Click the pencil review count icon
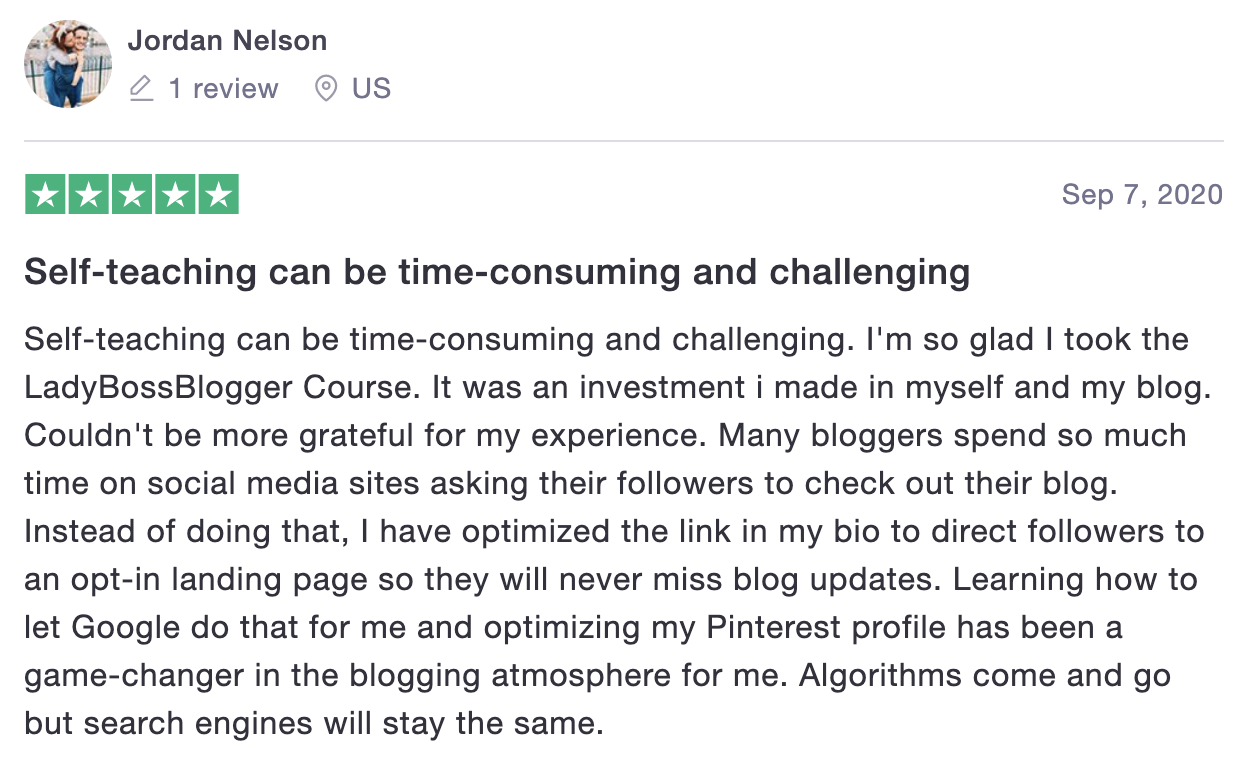 pyautogui.click(x=142, y=89)
